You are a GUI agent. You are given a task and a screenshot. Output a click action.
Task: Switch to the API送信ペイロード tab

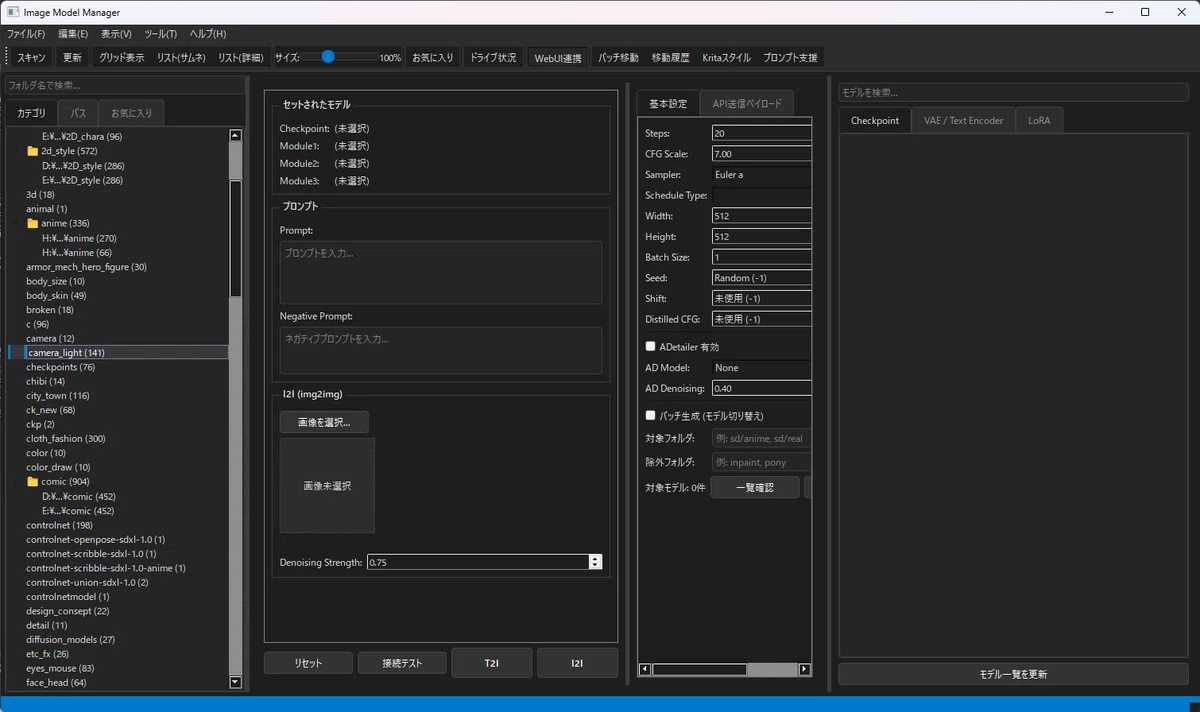tap(747, 103)
